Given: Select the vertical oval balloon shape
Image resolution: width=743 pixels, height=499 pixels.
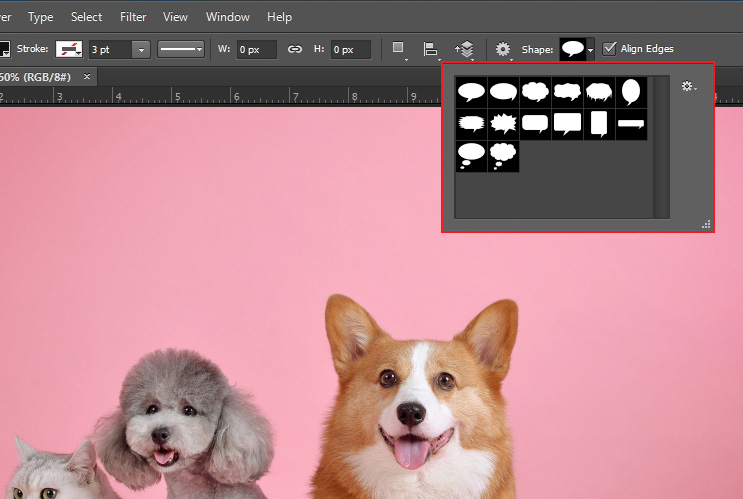Looking at the screenshot, I should point(631,92).
